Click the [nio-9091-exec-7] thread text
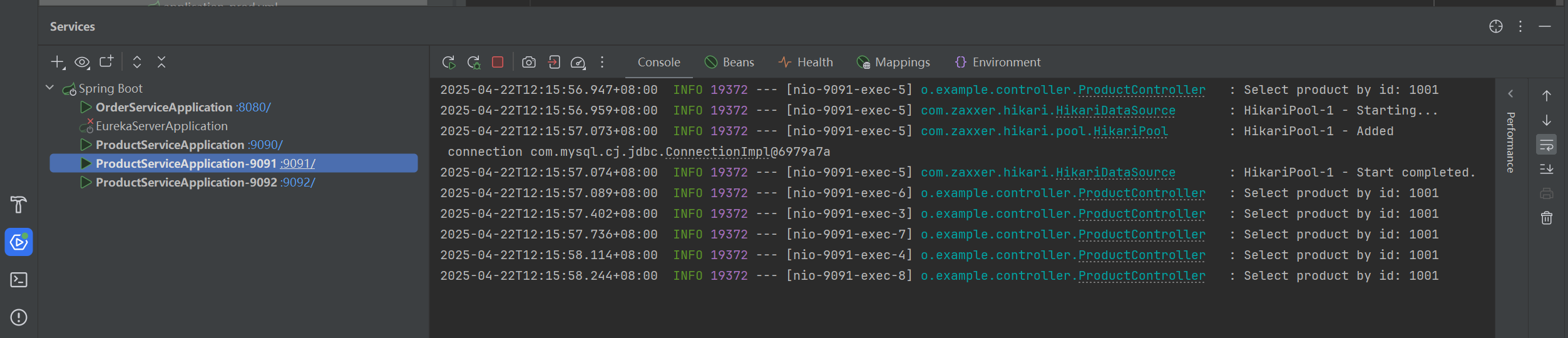 tap(849, 235)
